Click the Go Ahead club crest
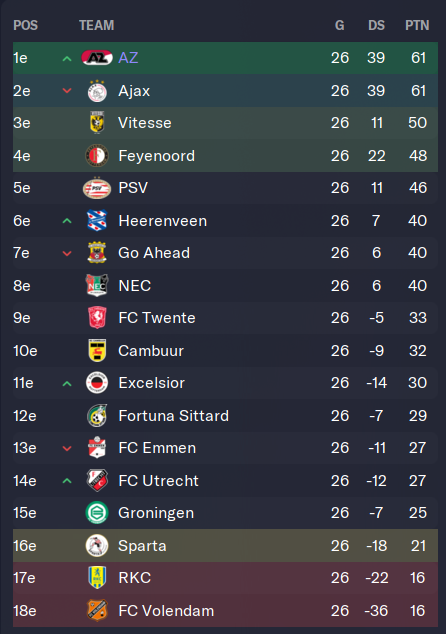Screen dimensions: 446x634 coord(97,253)
